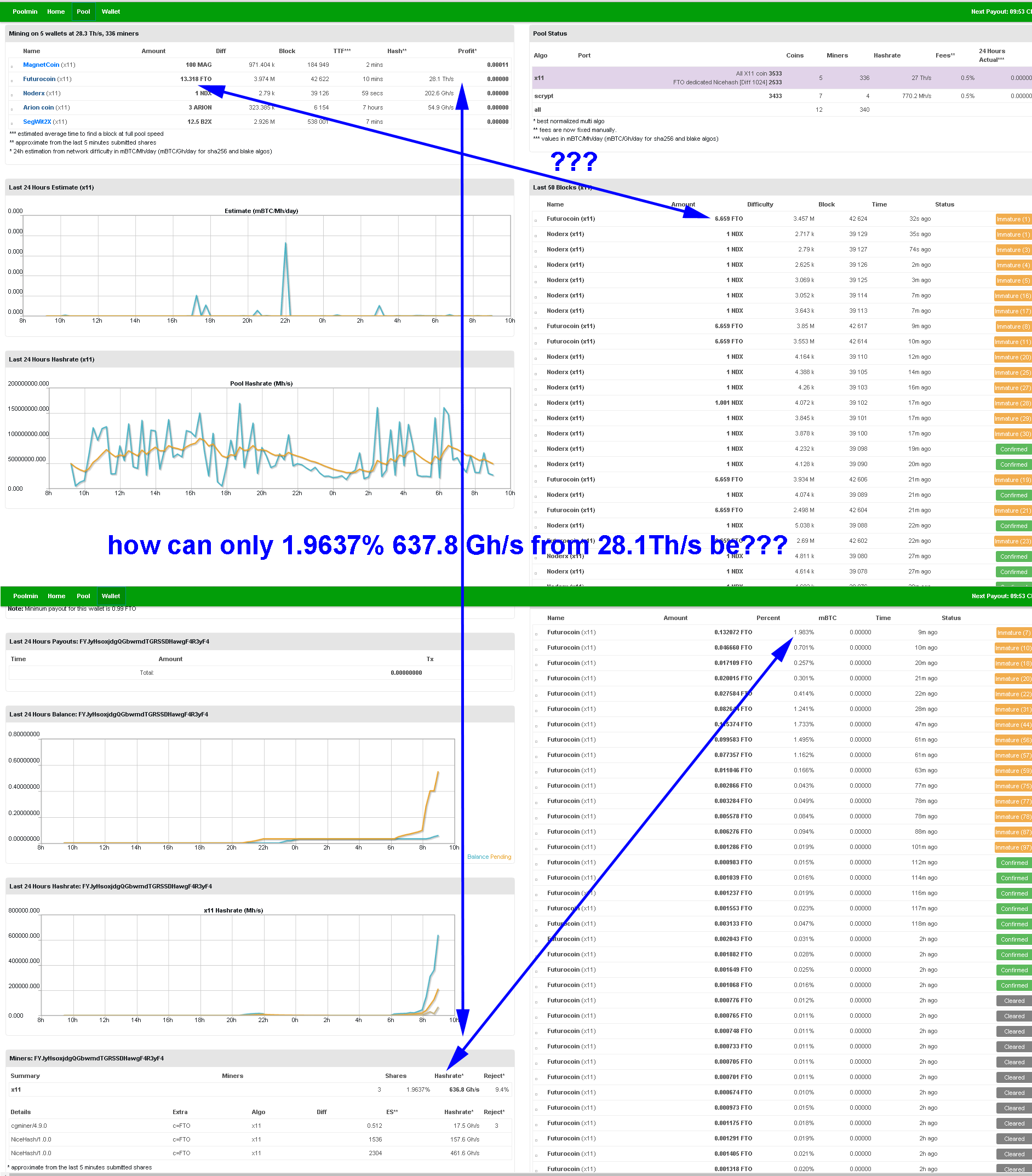Click the Immature (4) status badge
The width and height of the screenshot is (1032, 1176).
tap(1013, 265)
